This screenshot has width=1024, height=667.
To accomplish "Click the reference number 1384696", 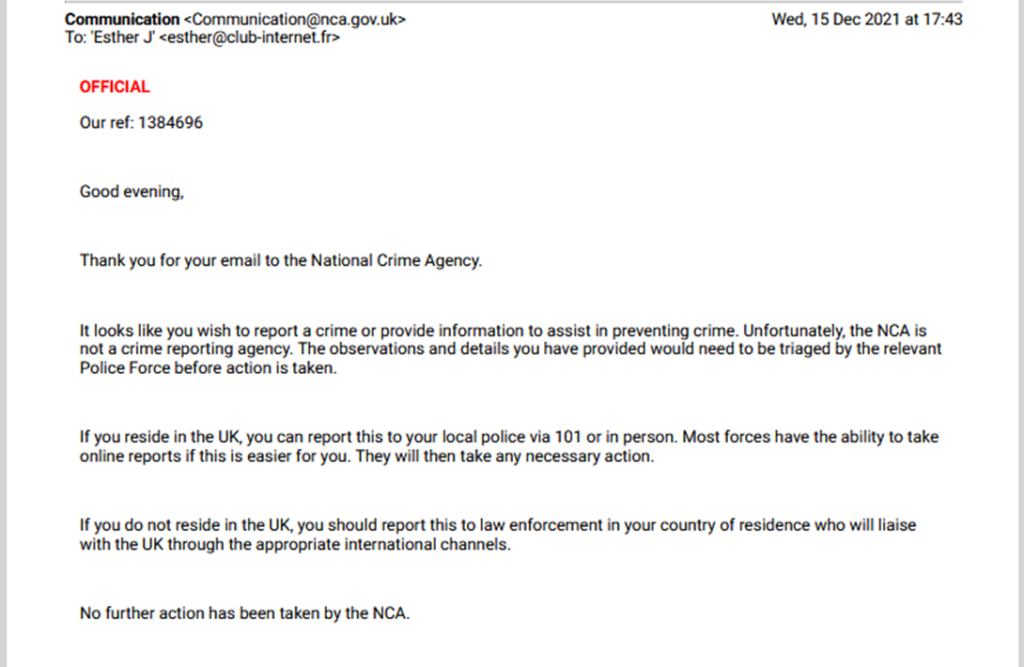I will pos(171,125).
